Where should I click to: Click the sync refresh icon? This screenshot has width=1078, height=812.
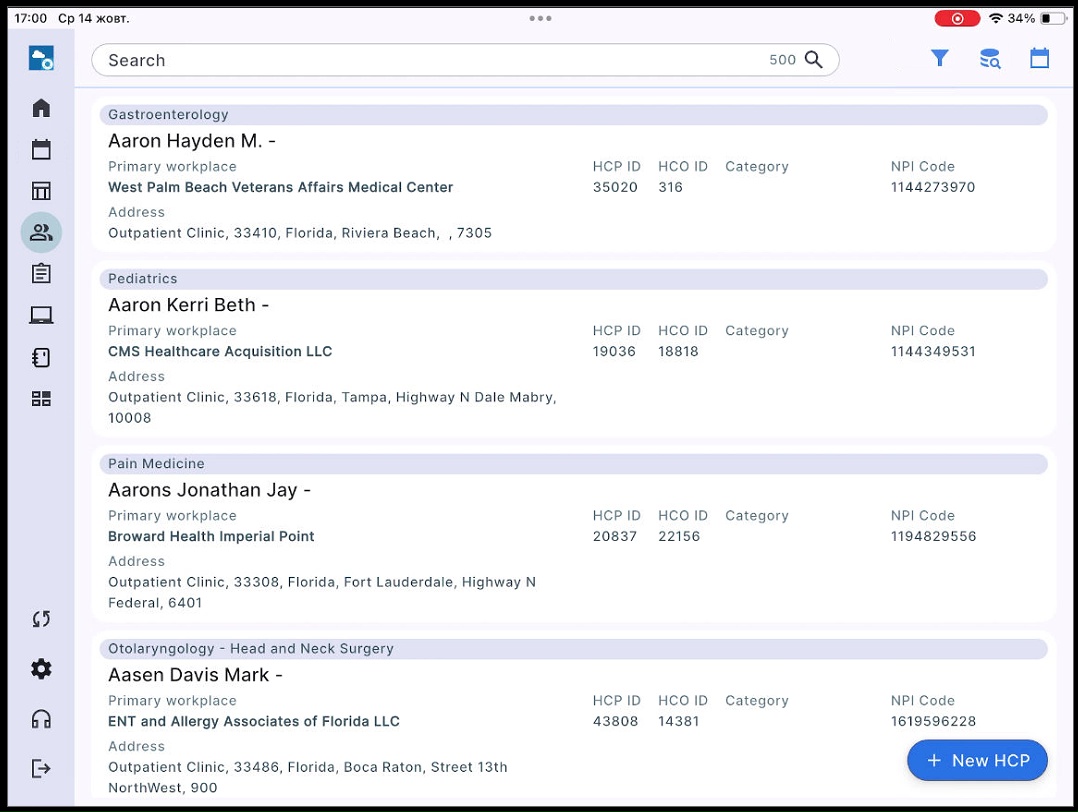pyautogui.click(x=41, y=619)
